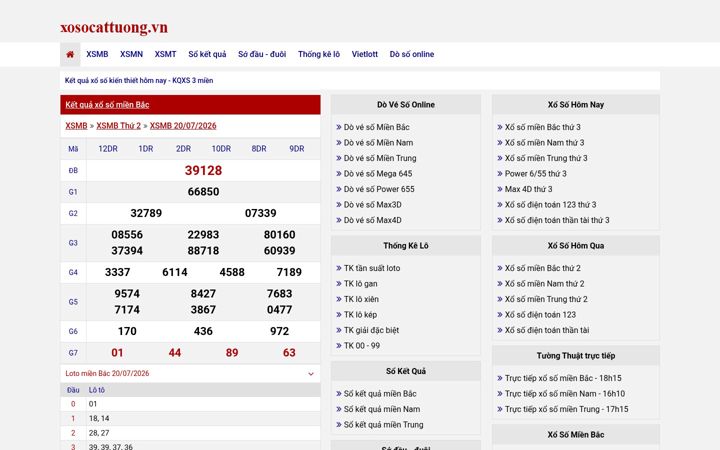The image size is (720, 450).
Task: Open Trực tiếp xổ số miền Bắc - 18h15
Action: coord(563,378)
